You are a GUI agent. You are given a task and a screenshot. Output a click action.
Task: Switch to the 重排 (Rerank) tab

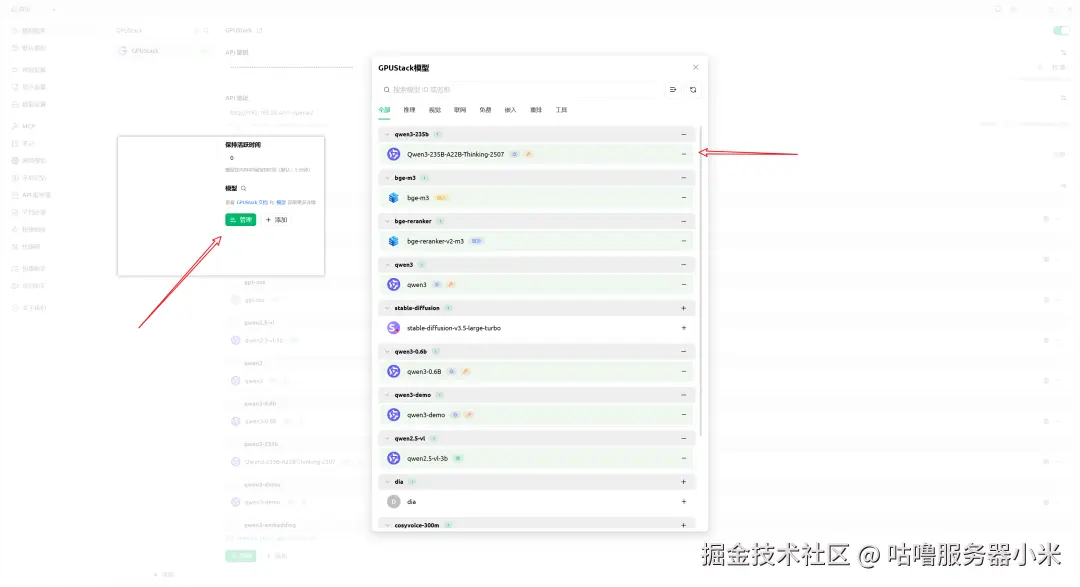(536, 110)
